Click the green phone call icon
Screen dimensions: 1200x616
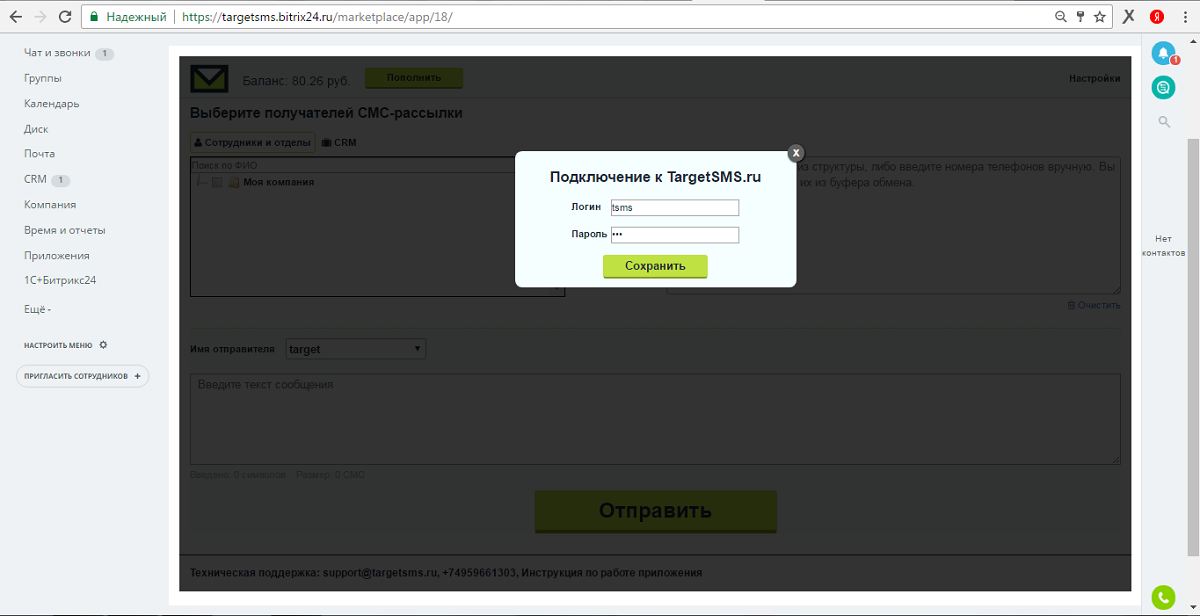(1163, 597)
